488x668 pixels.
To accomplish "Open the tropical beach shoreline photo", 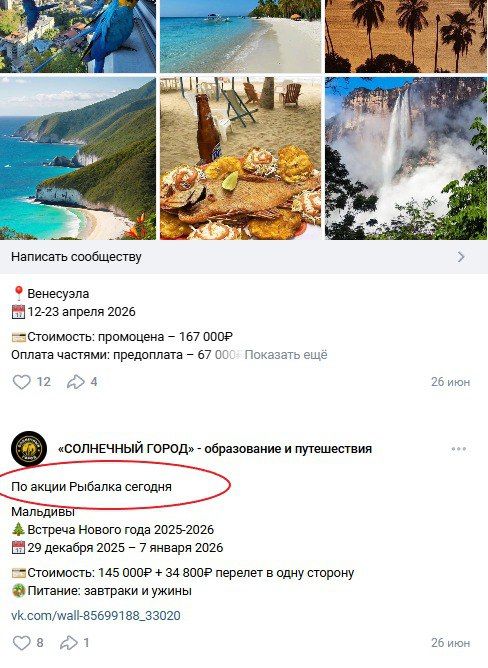I will (241, 36).
